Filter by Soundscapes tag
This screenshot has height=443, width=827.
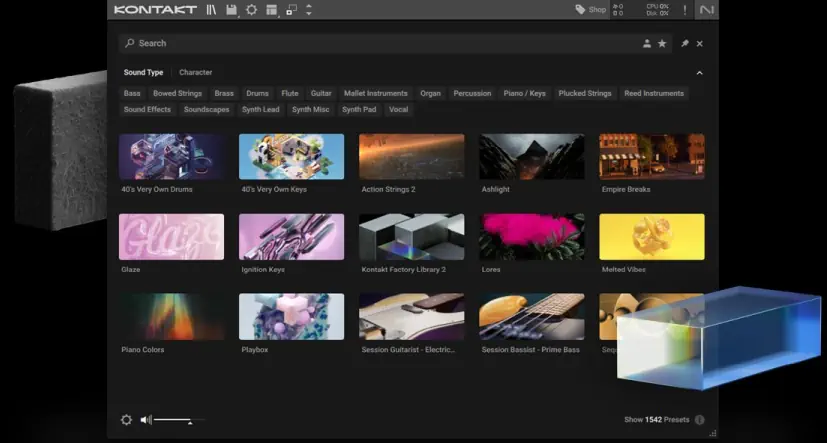coord(206,110)
